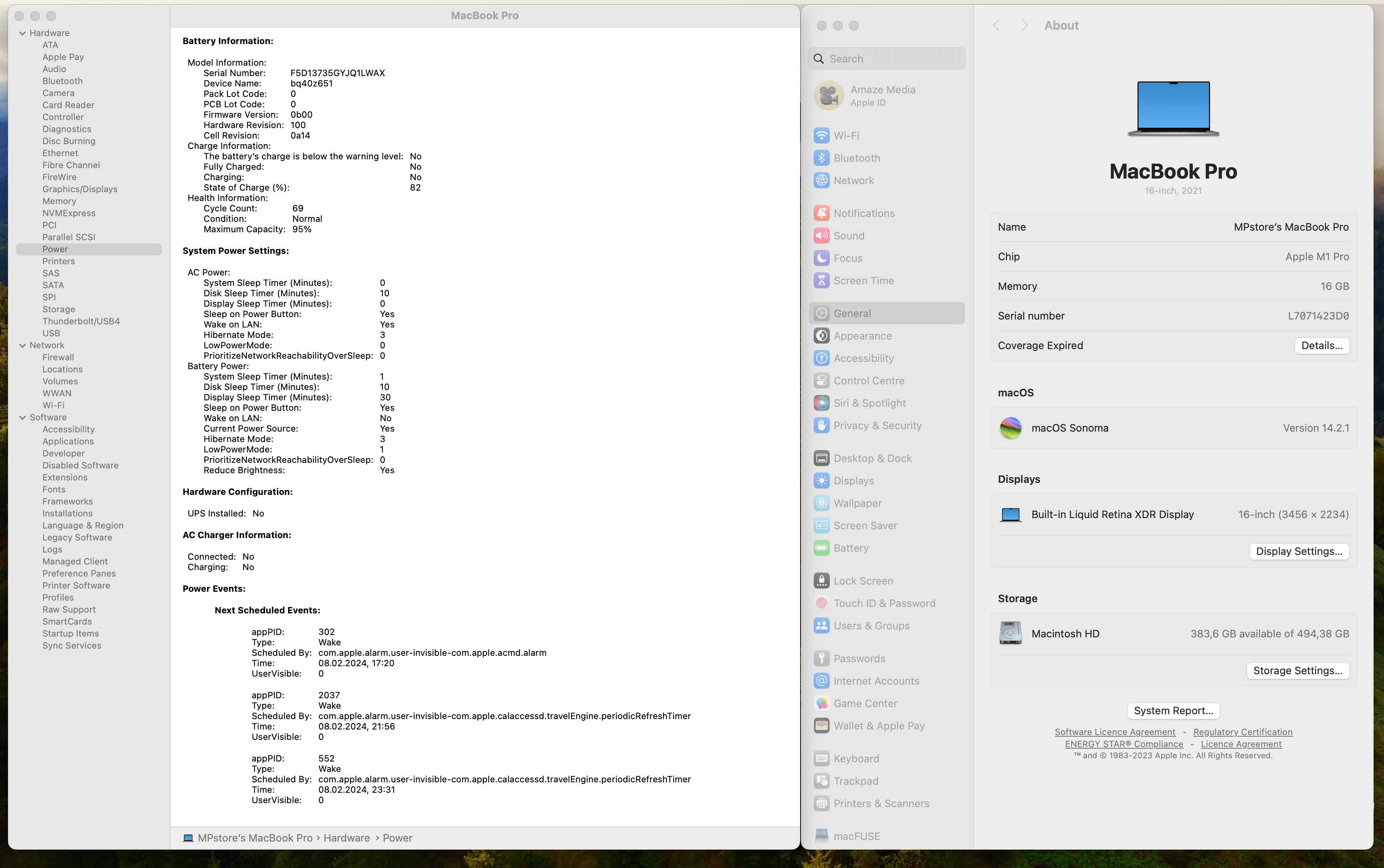Select the Wallpaper icon

pos(821,502)
